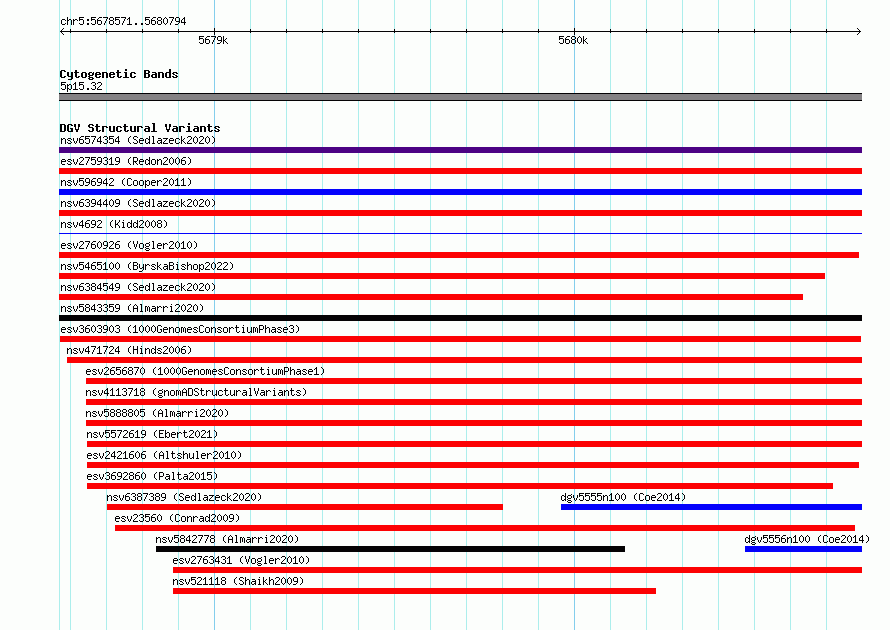Viewport: 890px width, 630px height.
Task: Select nsv5465100 (ByrskaBishop2022) label
Action: [x=147, y=266]
